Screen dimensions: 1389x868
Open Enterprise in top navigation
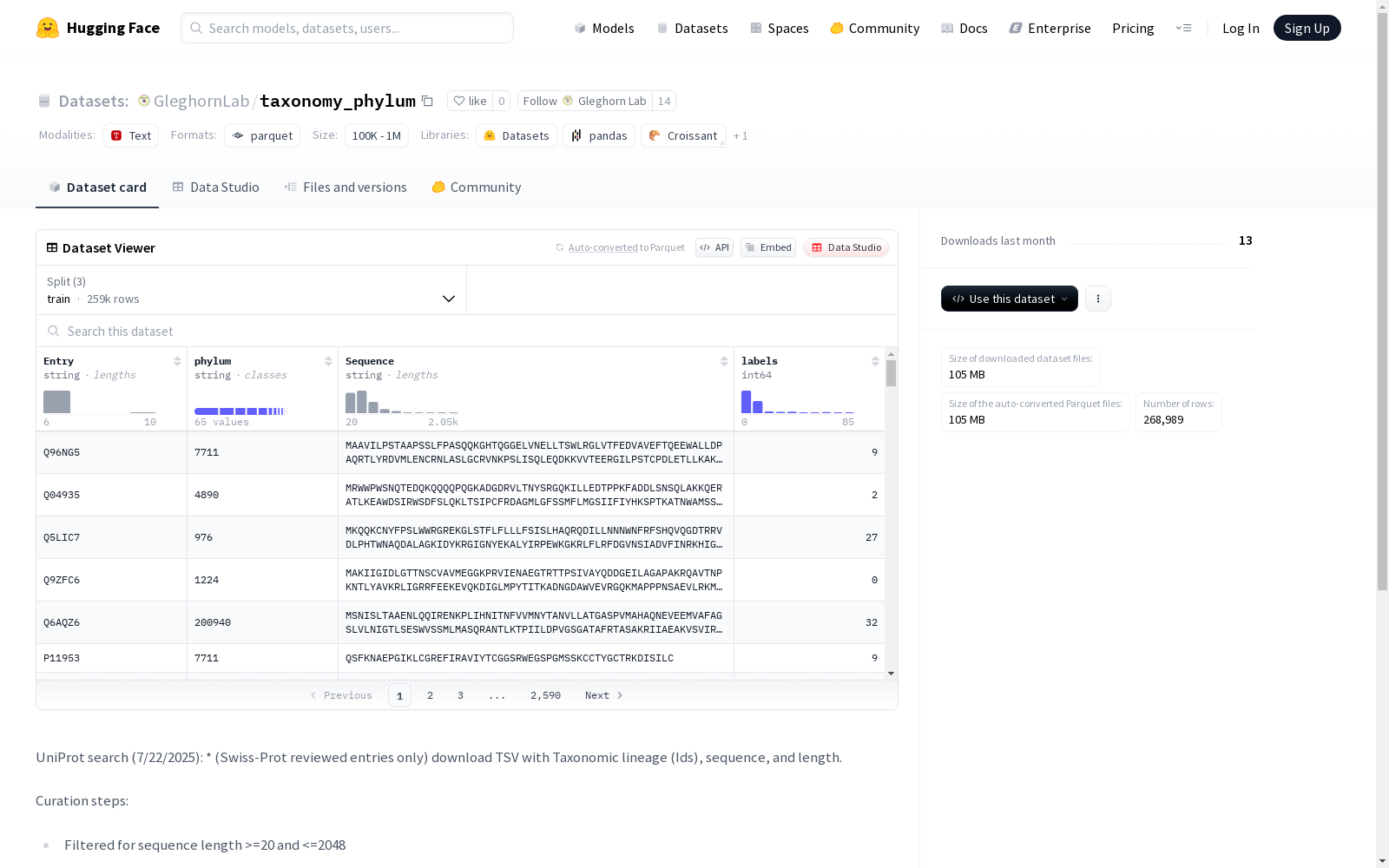(x=1050, y=28)
